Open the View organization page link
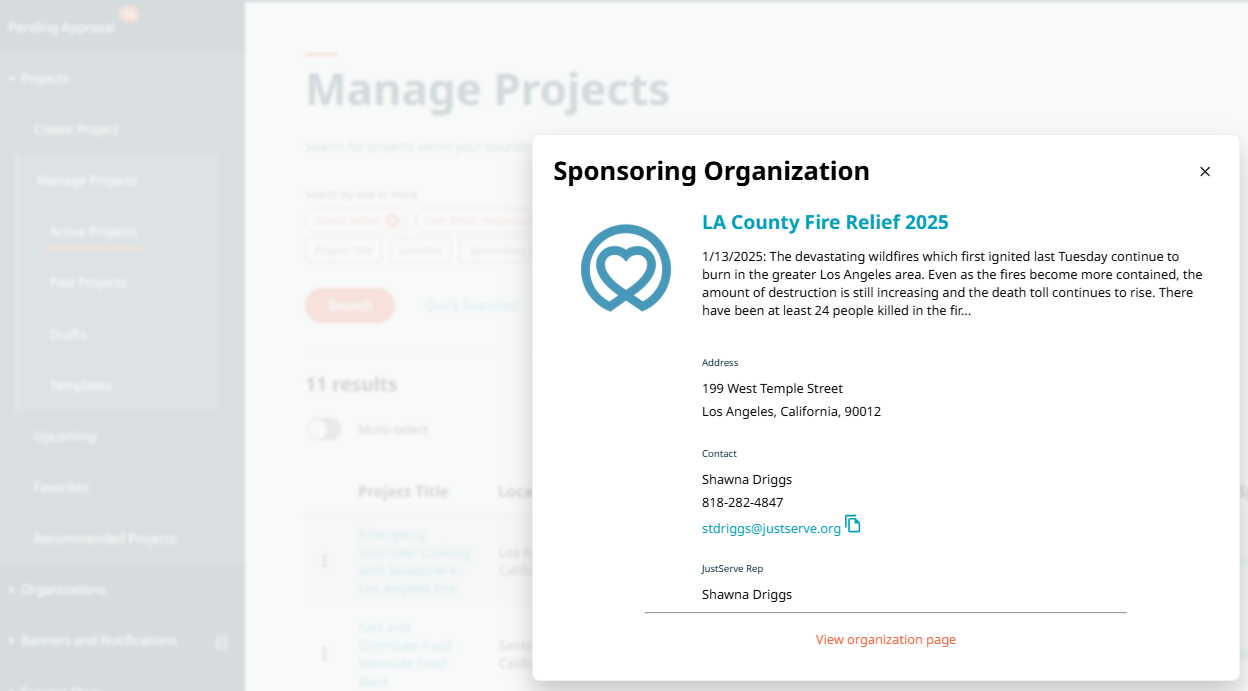 (x=885, y=640)
